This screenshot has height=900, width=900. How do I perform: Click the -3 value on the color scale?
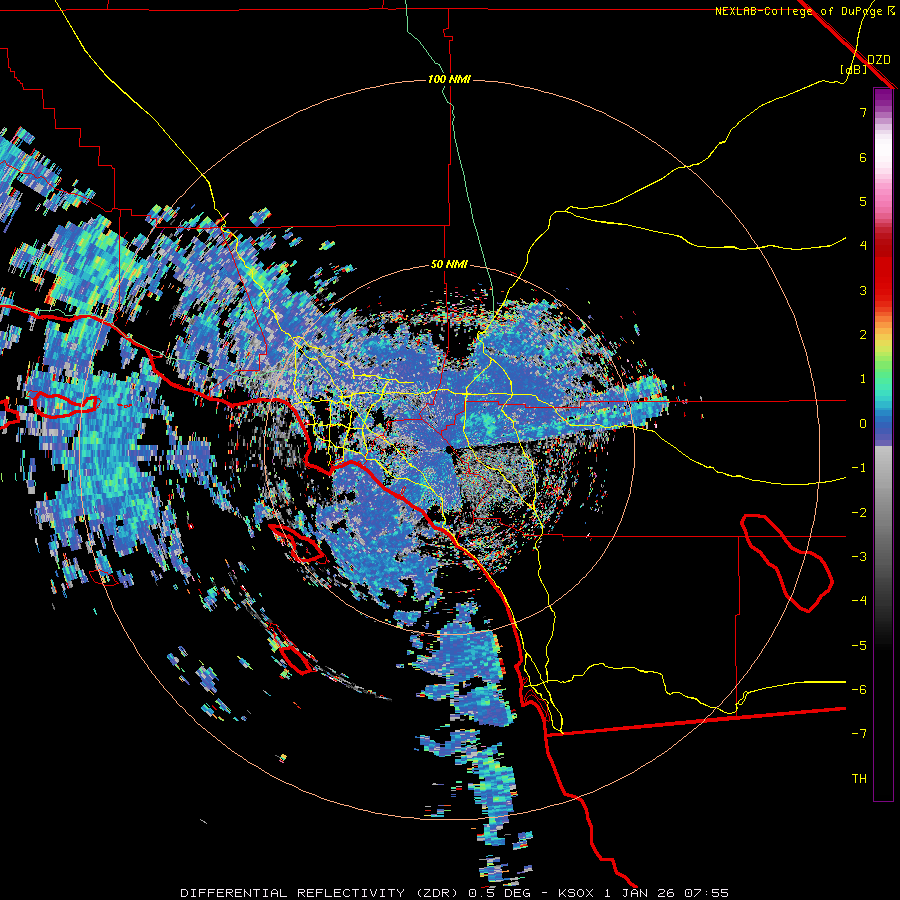click(859, 557)
